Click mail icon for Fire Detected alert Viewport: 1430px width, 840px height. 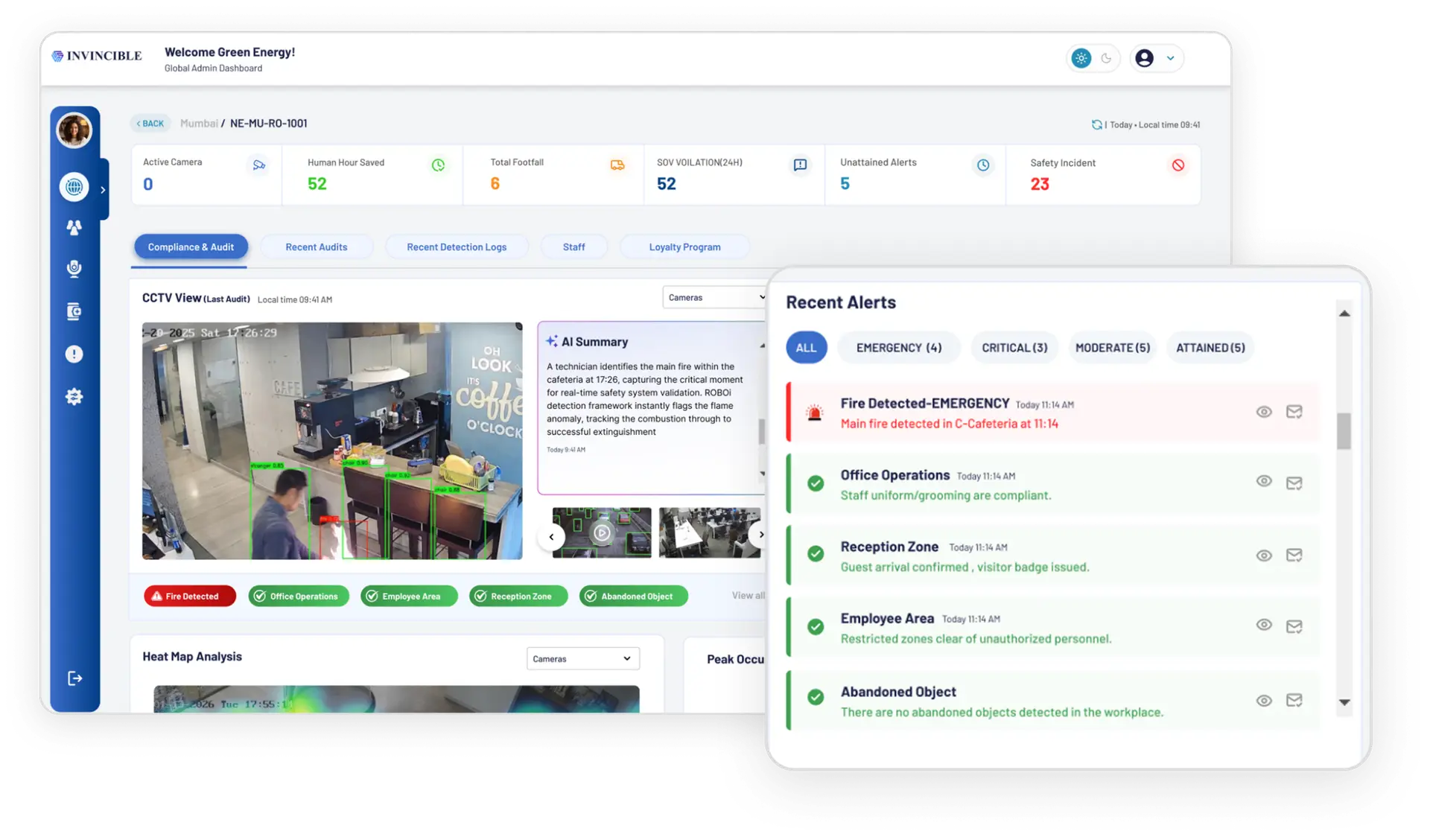[1294, 412]
